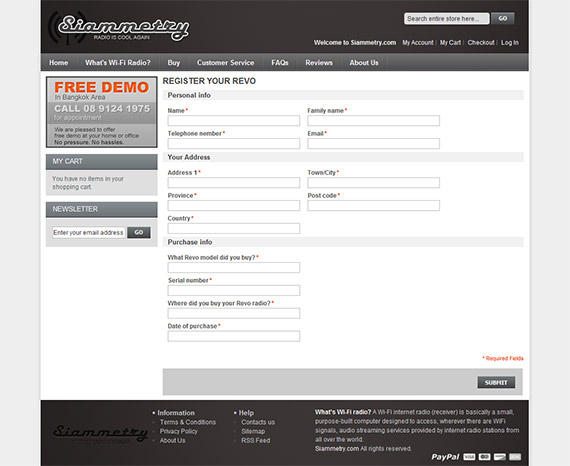Click the Name input field
570x466 pixels.
234,121
